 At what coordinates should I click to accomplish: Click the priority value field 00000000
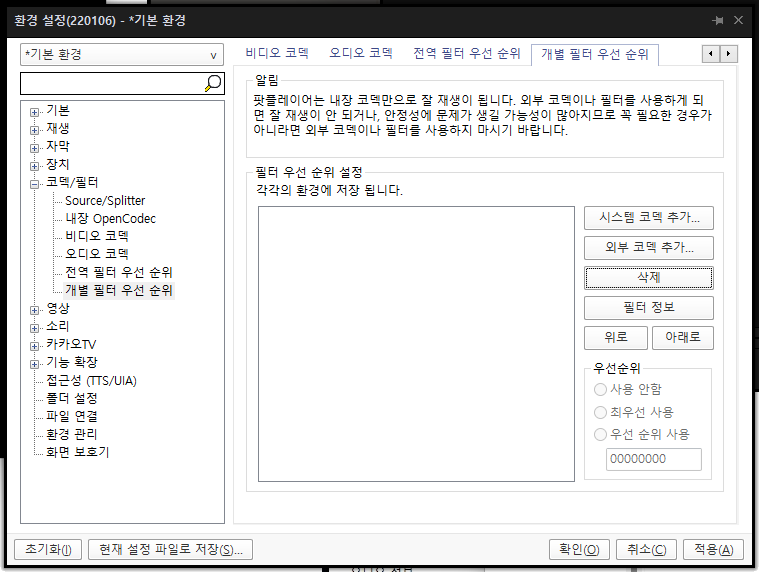click(x=653, y=459)
